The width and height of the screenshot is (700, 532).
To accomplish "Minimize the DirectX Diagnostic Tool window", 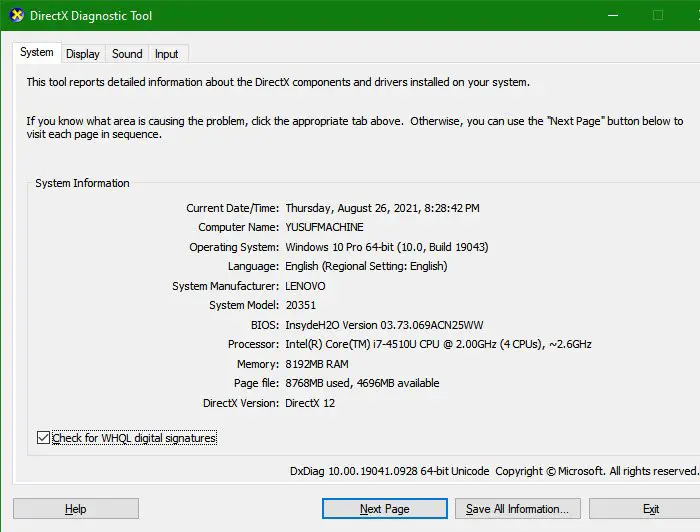I will pyautogui.click(x=613, y=15).
